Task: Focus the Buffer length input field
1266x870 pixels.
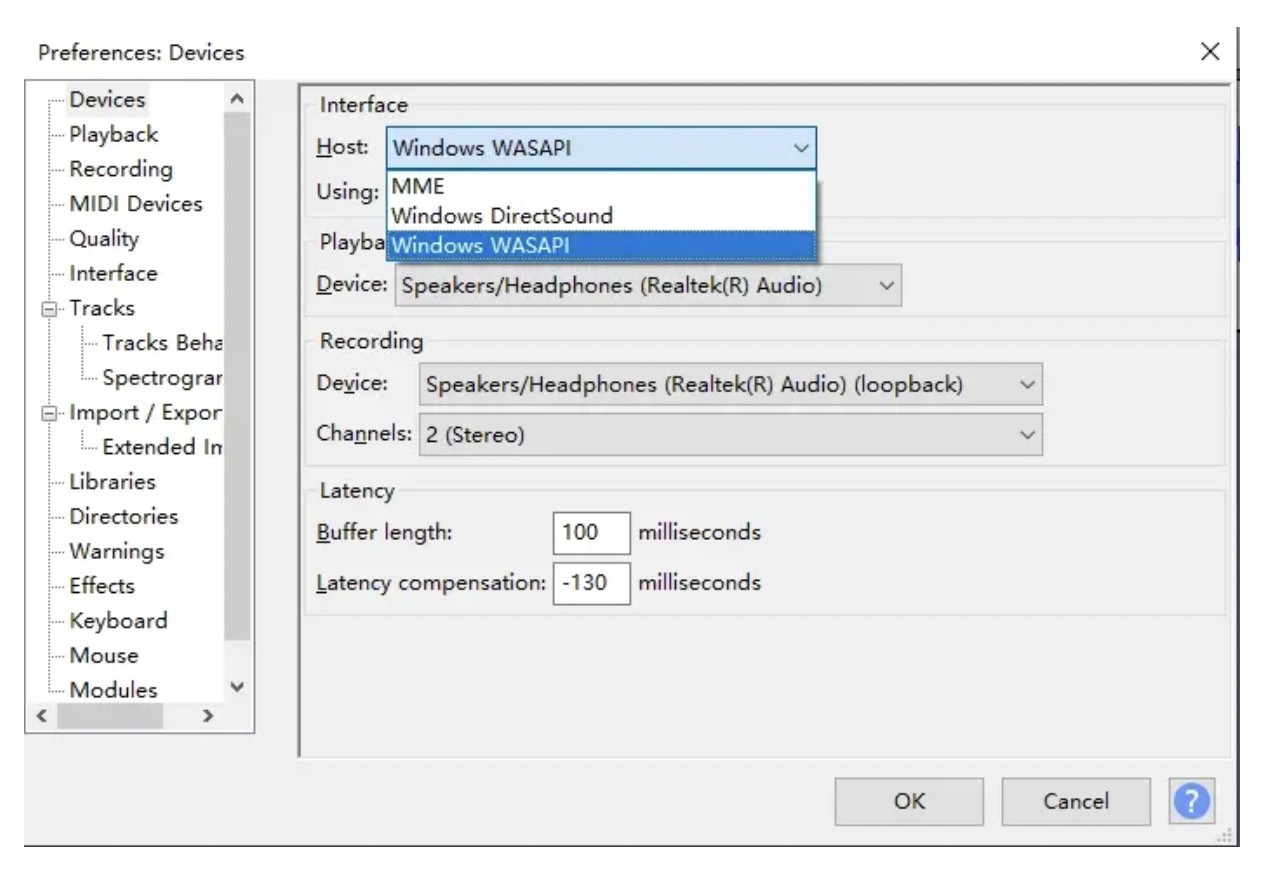Action: coord(591,532)
